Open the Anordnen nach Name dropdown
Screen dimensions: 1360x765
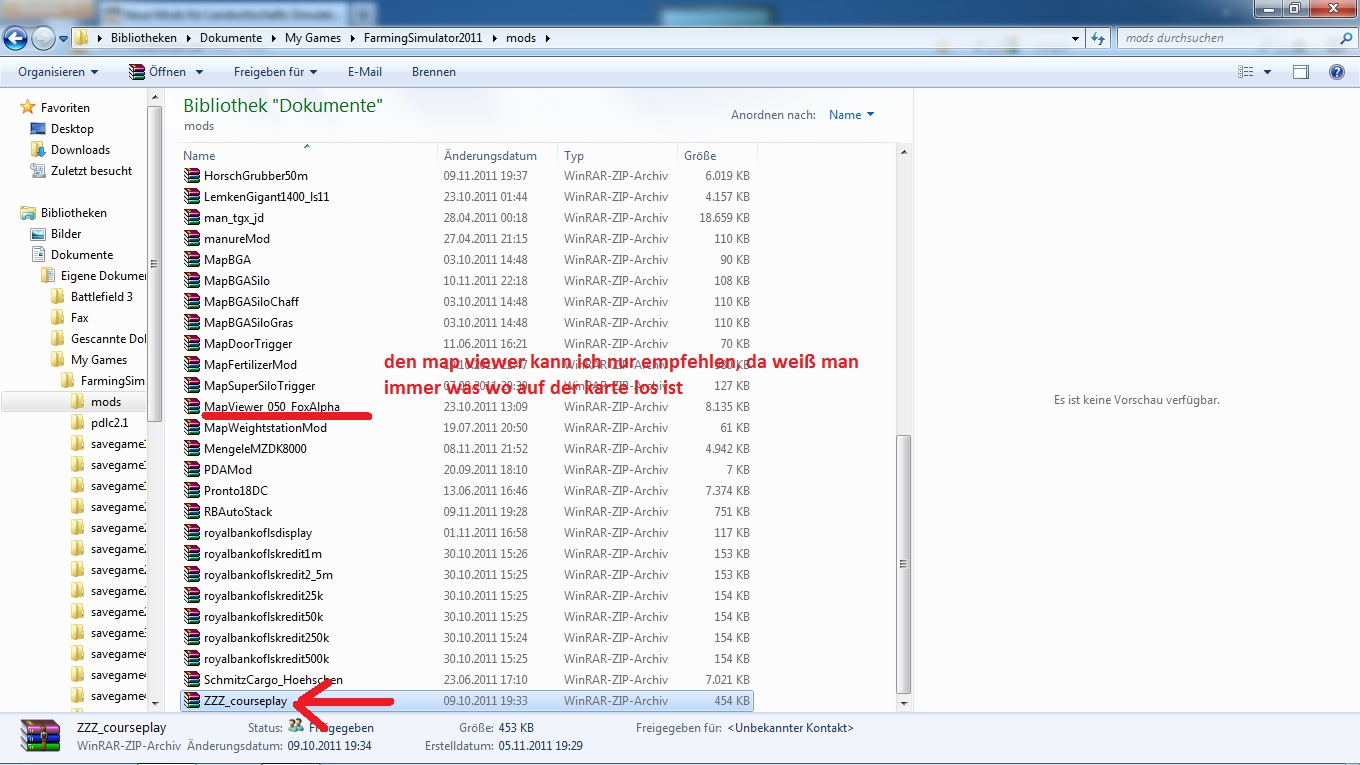(x=851, y=115)
